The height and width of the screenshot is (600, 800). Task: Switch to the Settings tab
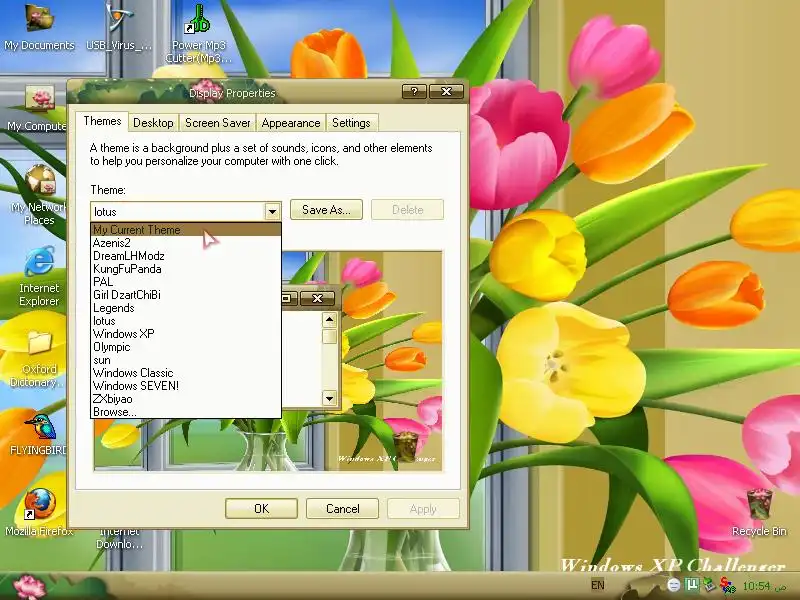[x=351, y=123]
